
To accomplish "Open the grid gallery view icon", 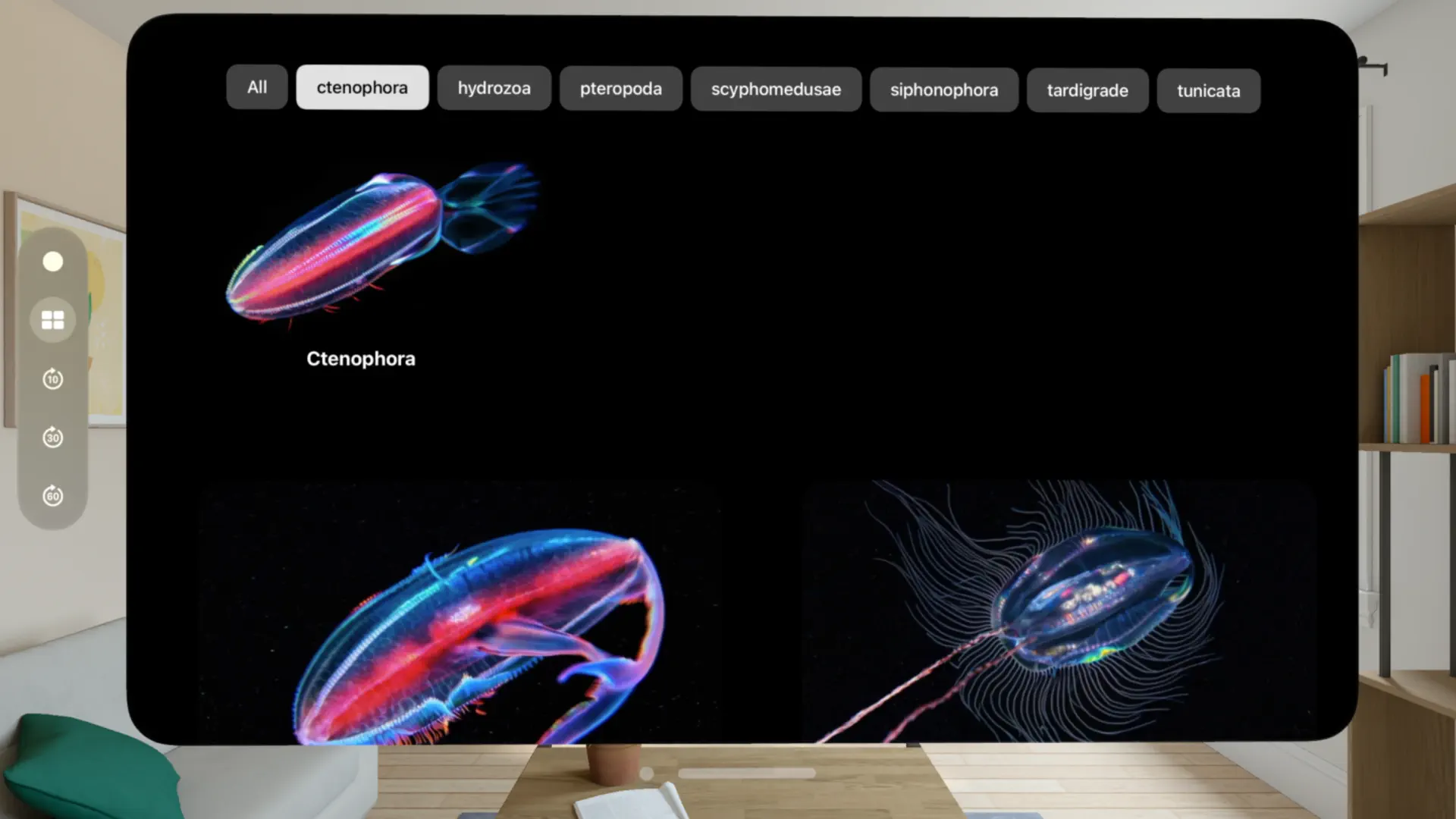I will (53, 320).
